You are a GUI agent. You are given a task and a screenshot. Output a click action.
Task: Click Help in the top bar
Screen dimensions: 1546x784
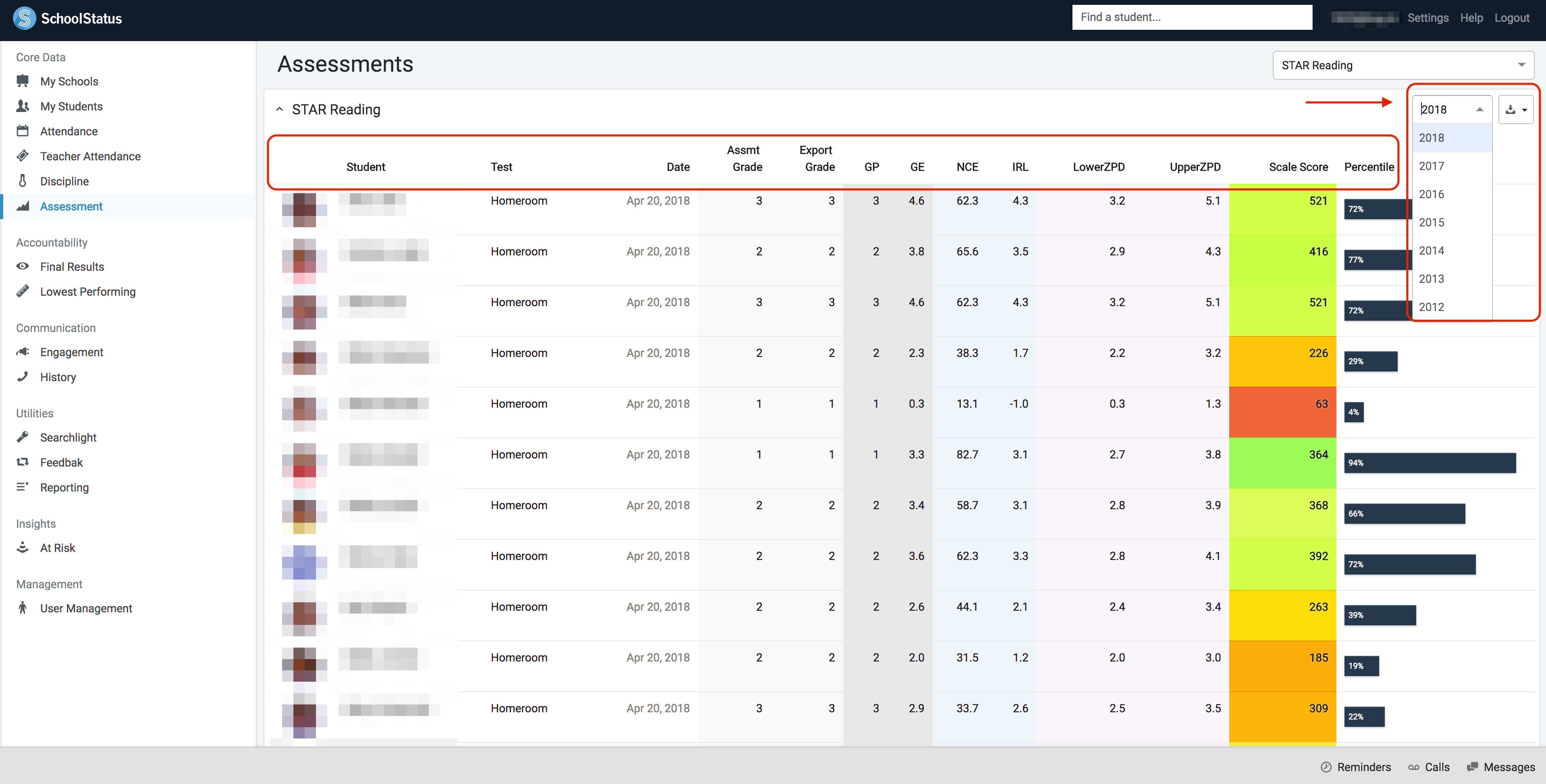coord(1471,17)
